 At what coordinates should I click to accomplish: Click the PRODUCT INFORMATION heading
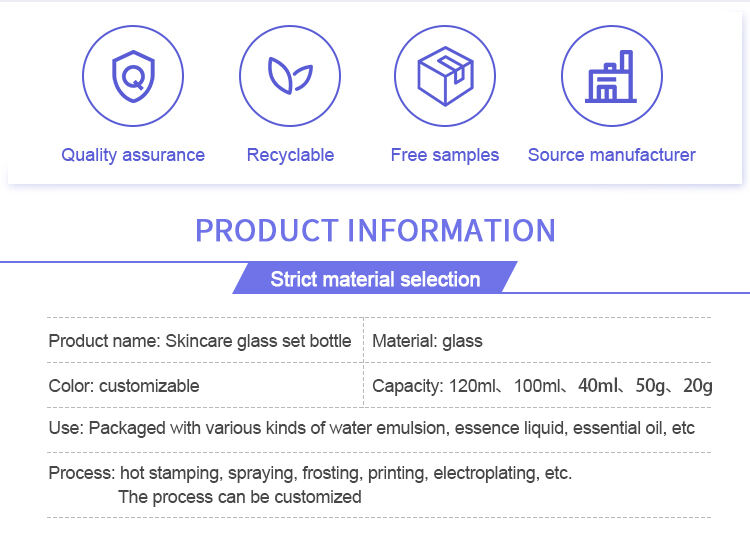click(375, 231)
